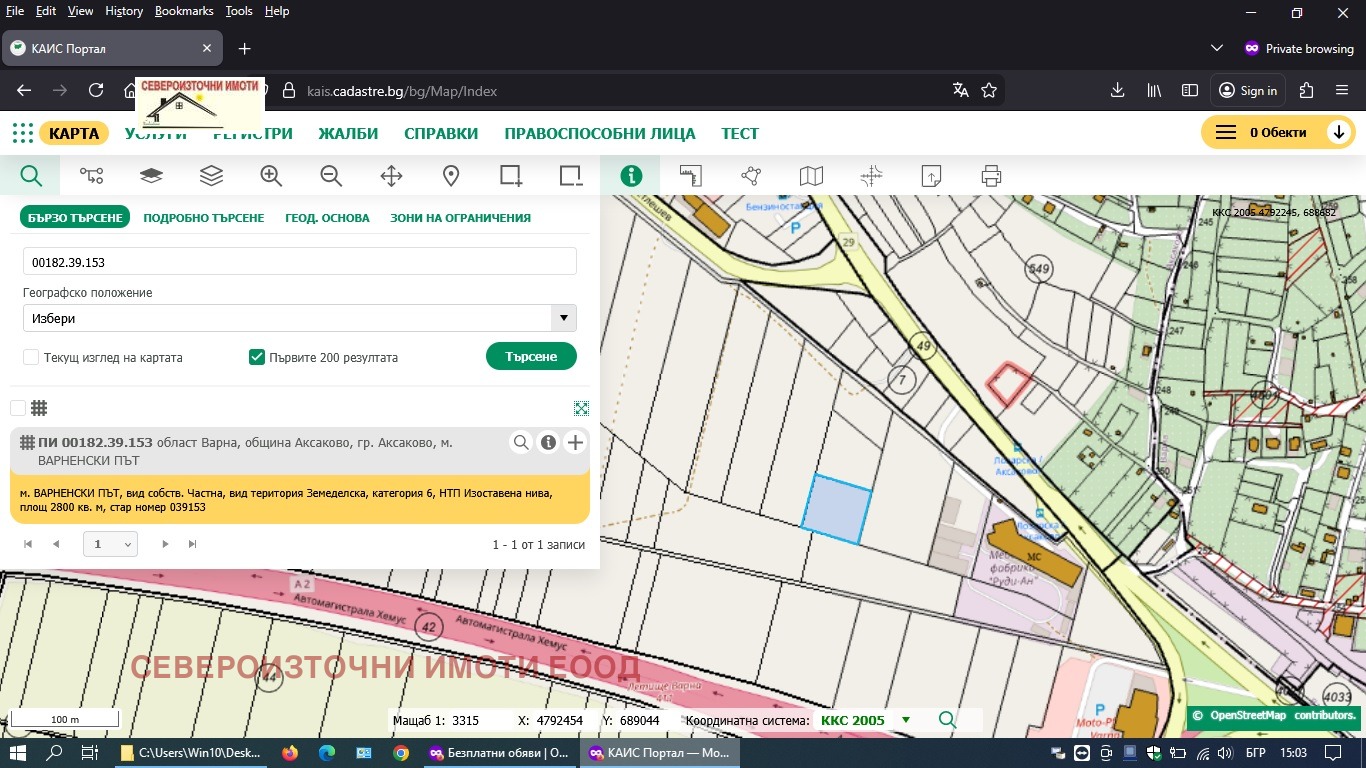Open the coordinate system KKC 2005 dropdown

[x=906, y=720]
